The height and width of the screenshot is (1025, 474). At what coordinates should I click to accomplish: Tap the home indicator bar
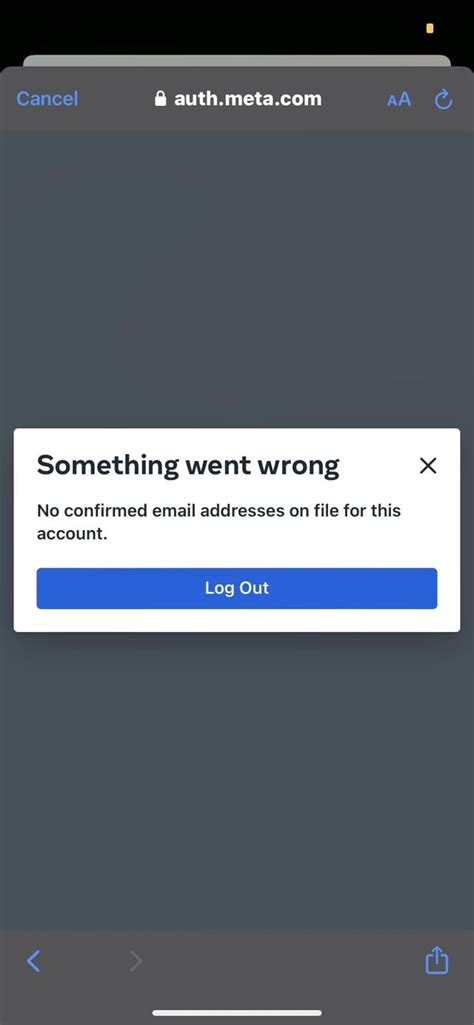[x=237, y=1013]
